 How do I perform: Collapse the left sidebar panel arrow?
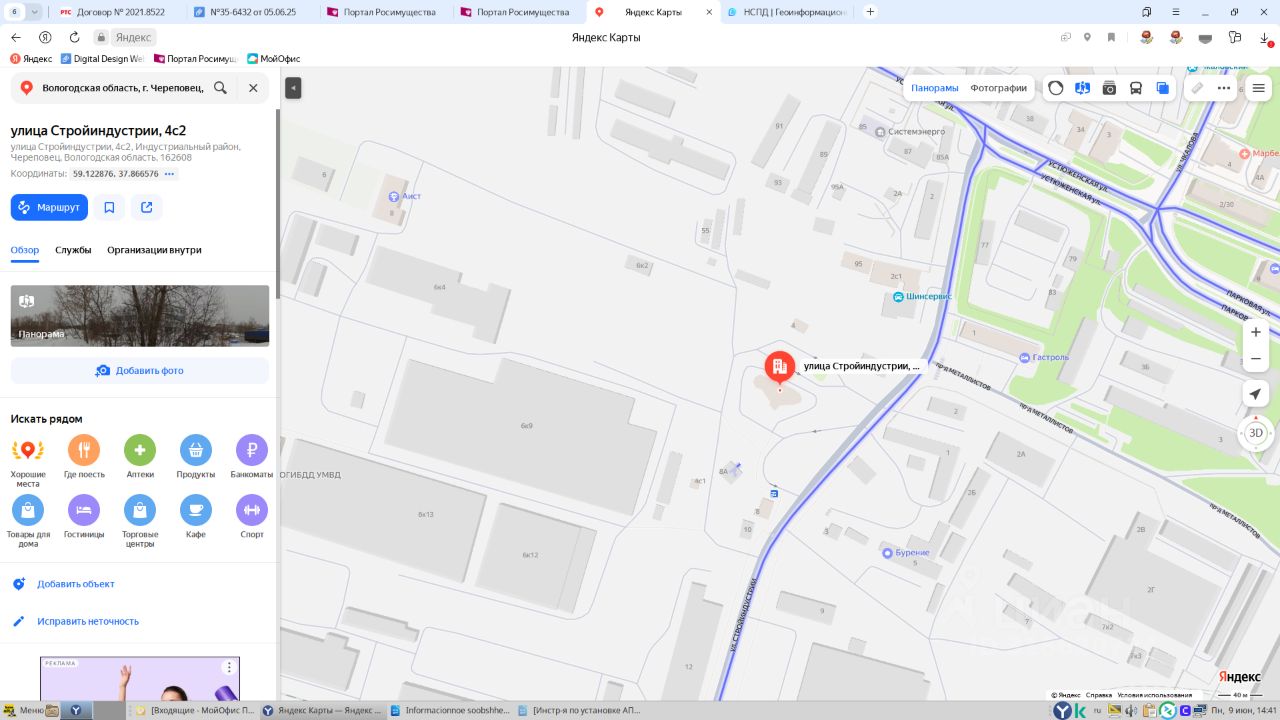coord(293,88)
